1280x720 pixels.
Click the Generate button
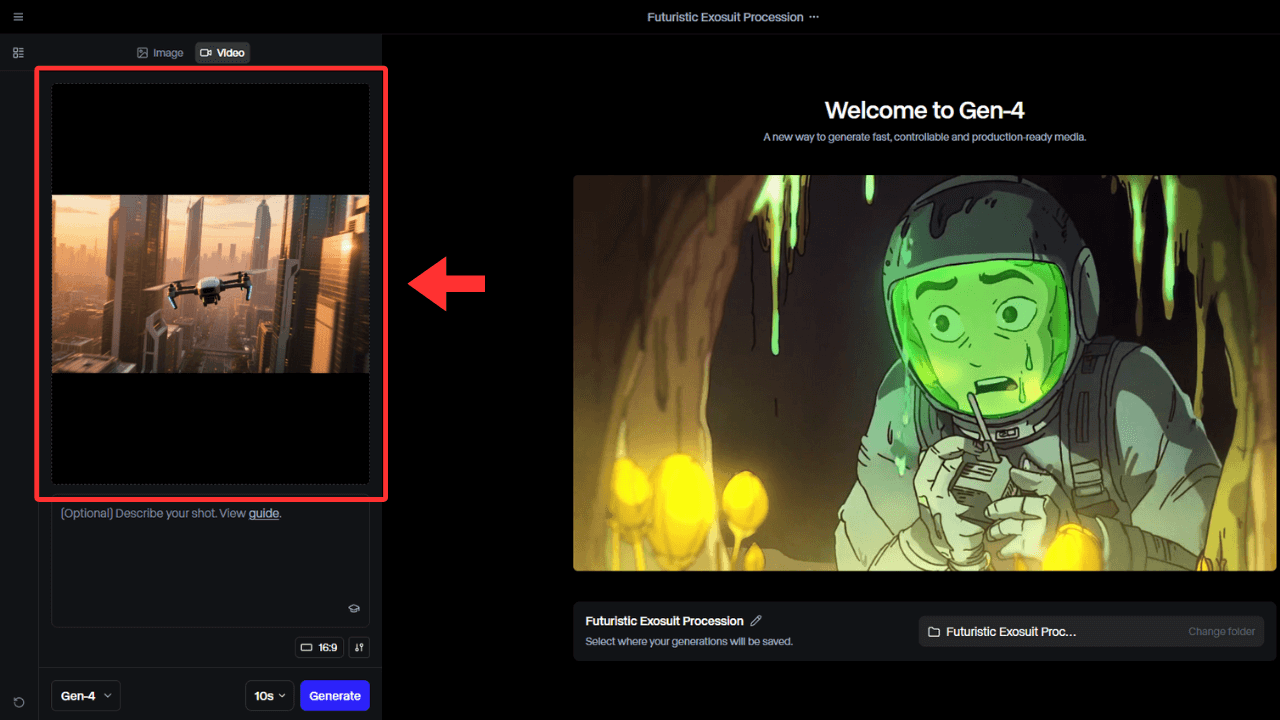(x=335, y=696)
